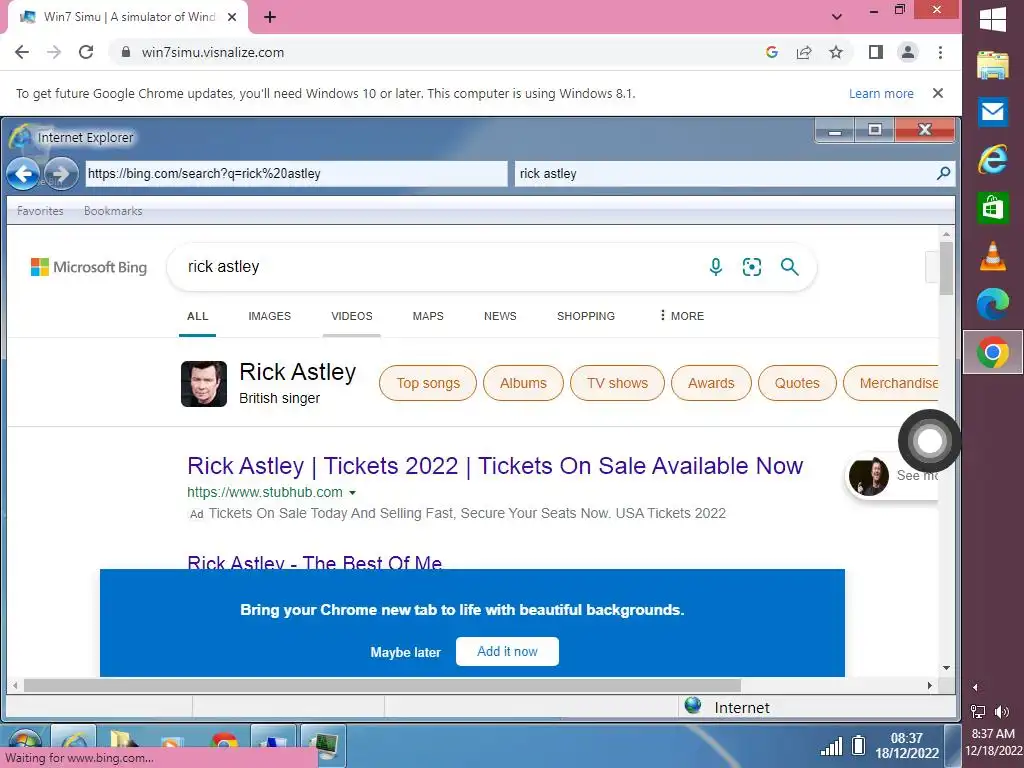Click the Add it now button
Viewport: 1024px width, 768px height.
tap(507, 652)
